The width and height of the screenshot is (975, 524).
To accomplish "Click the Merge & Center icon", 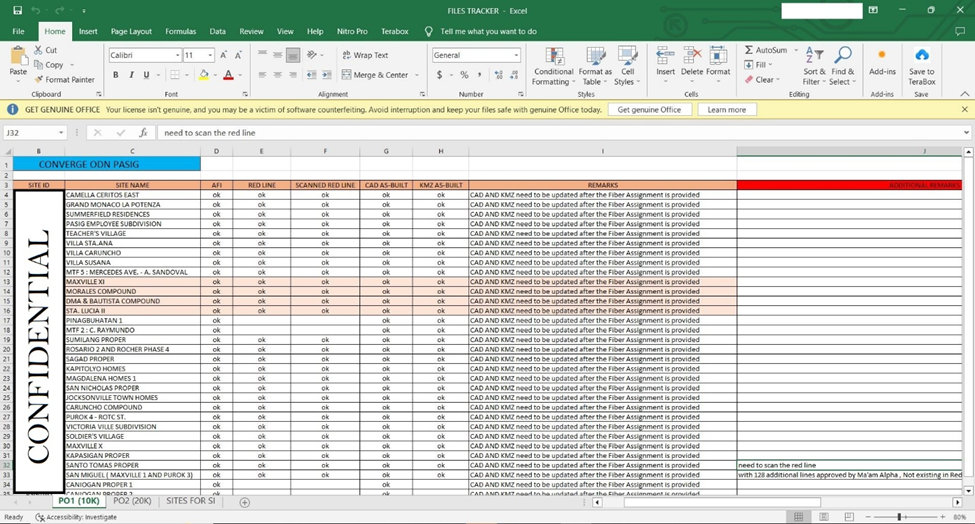I will click(x=347, y=75).
